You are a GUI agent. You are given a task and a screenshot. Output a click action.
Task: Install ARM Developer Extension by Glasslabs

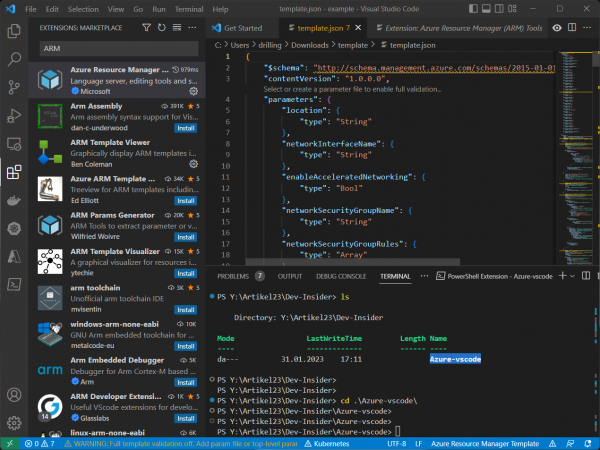[x=186, y=419]
